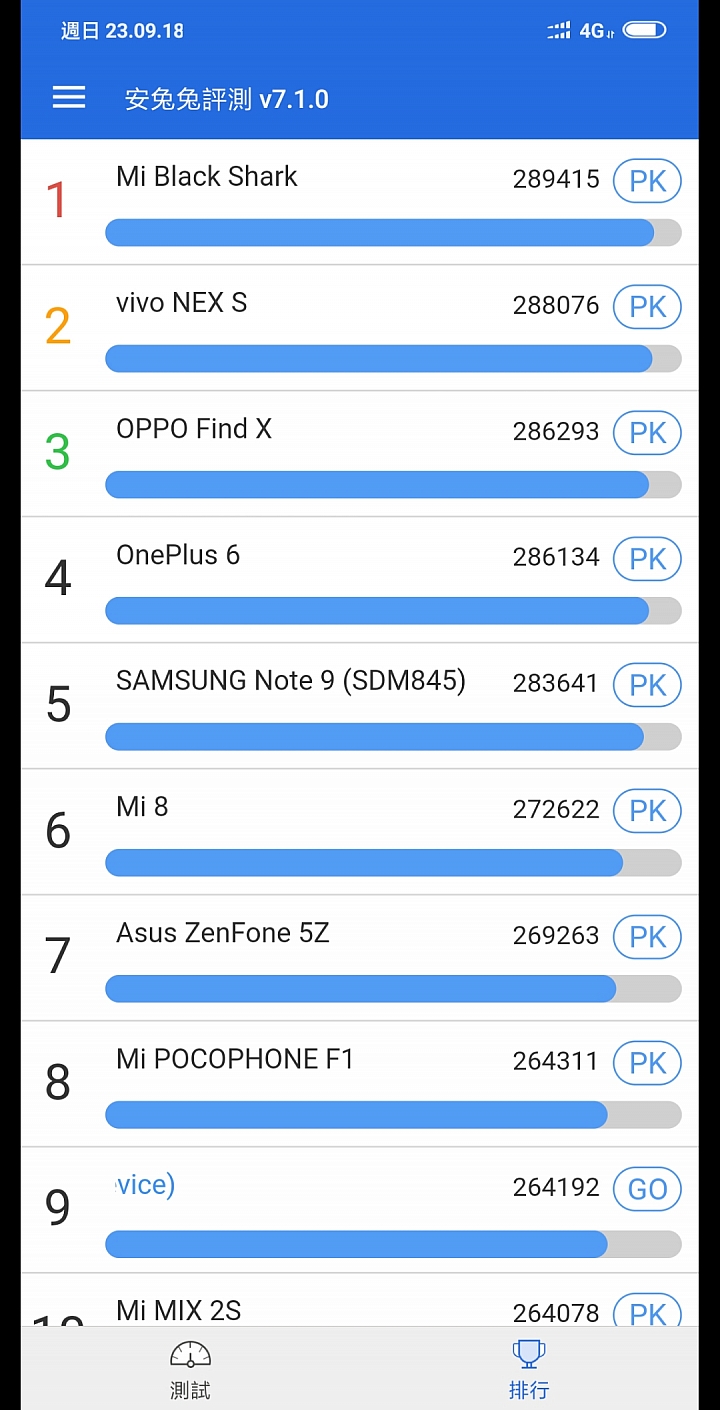Tap PK button for Asus ZenFone 5Z
This screenshot has height=1410, width=720.
[x=647, y=937]
